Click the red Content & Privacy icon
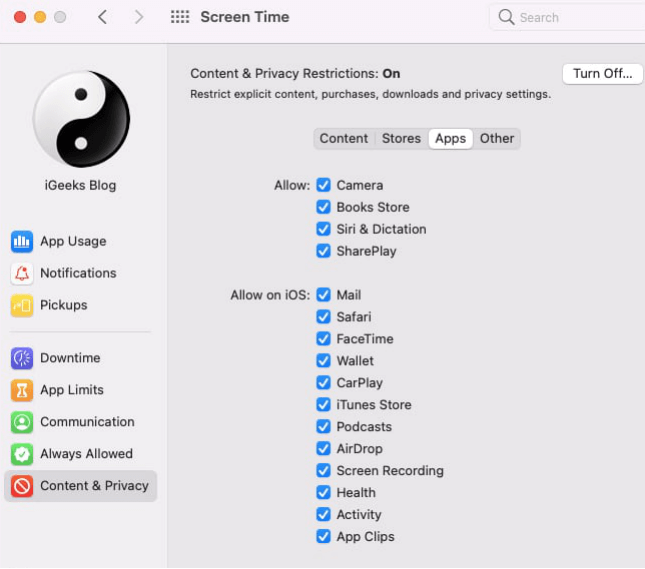The width and height of the screenshot is (645, 569). coord(22,486)
